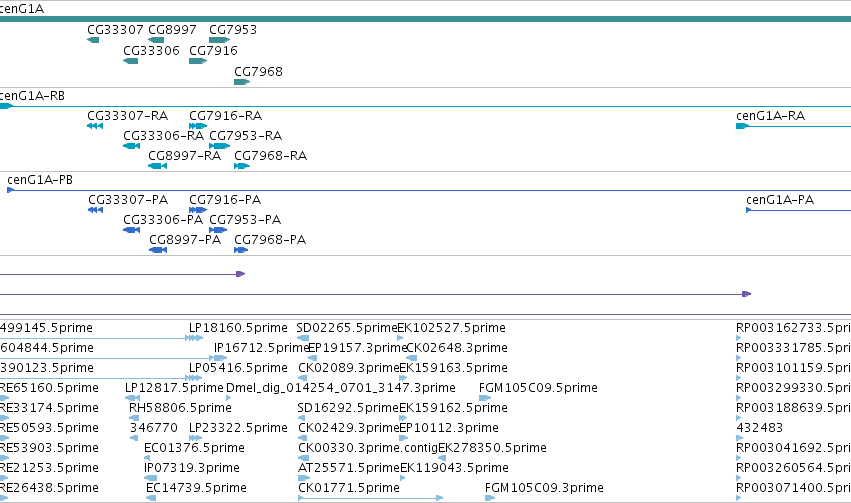Image resolution: width=851 pixels, height=503 pixels.
Task: Click the RE21253.5prime EST label
Action: tap(49, 468)
